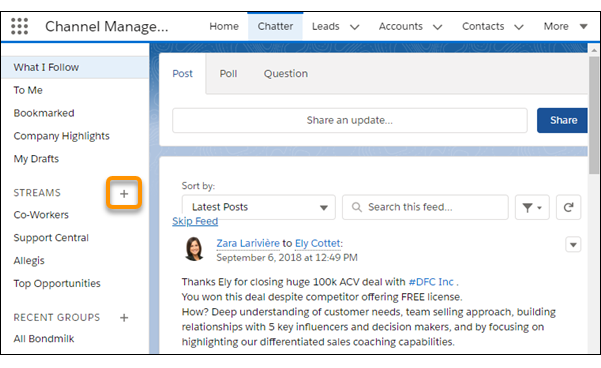Image resolution: width=601 pixels, height=368 pixels.
Task: Open the Accounts tab
Action: pos(401,26)
